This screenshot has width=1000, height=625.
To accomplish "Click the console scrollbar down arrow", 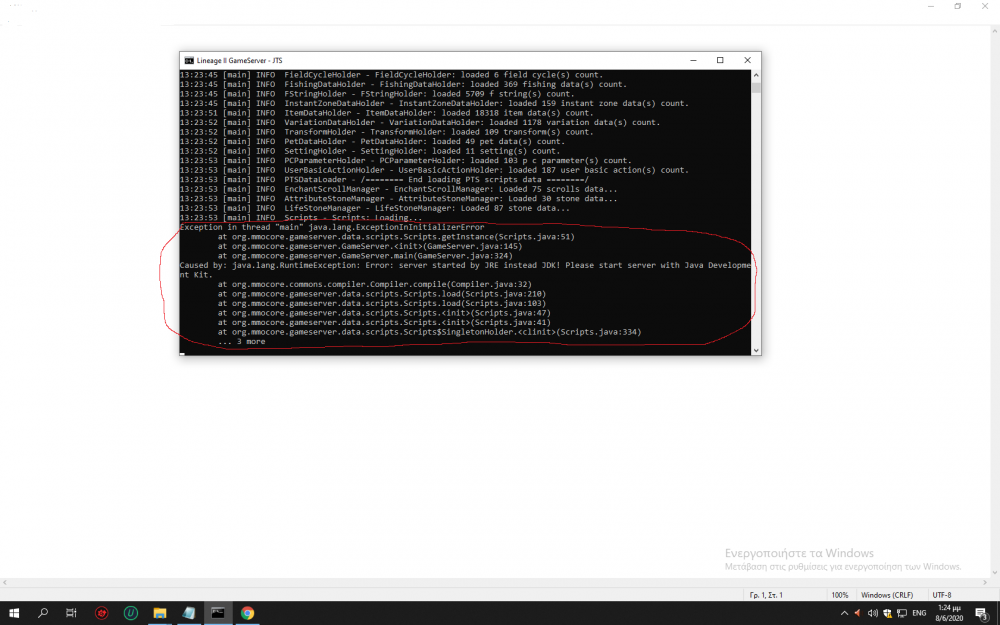I will coord(755,349).
